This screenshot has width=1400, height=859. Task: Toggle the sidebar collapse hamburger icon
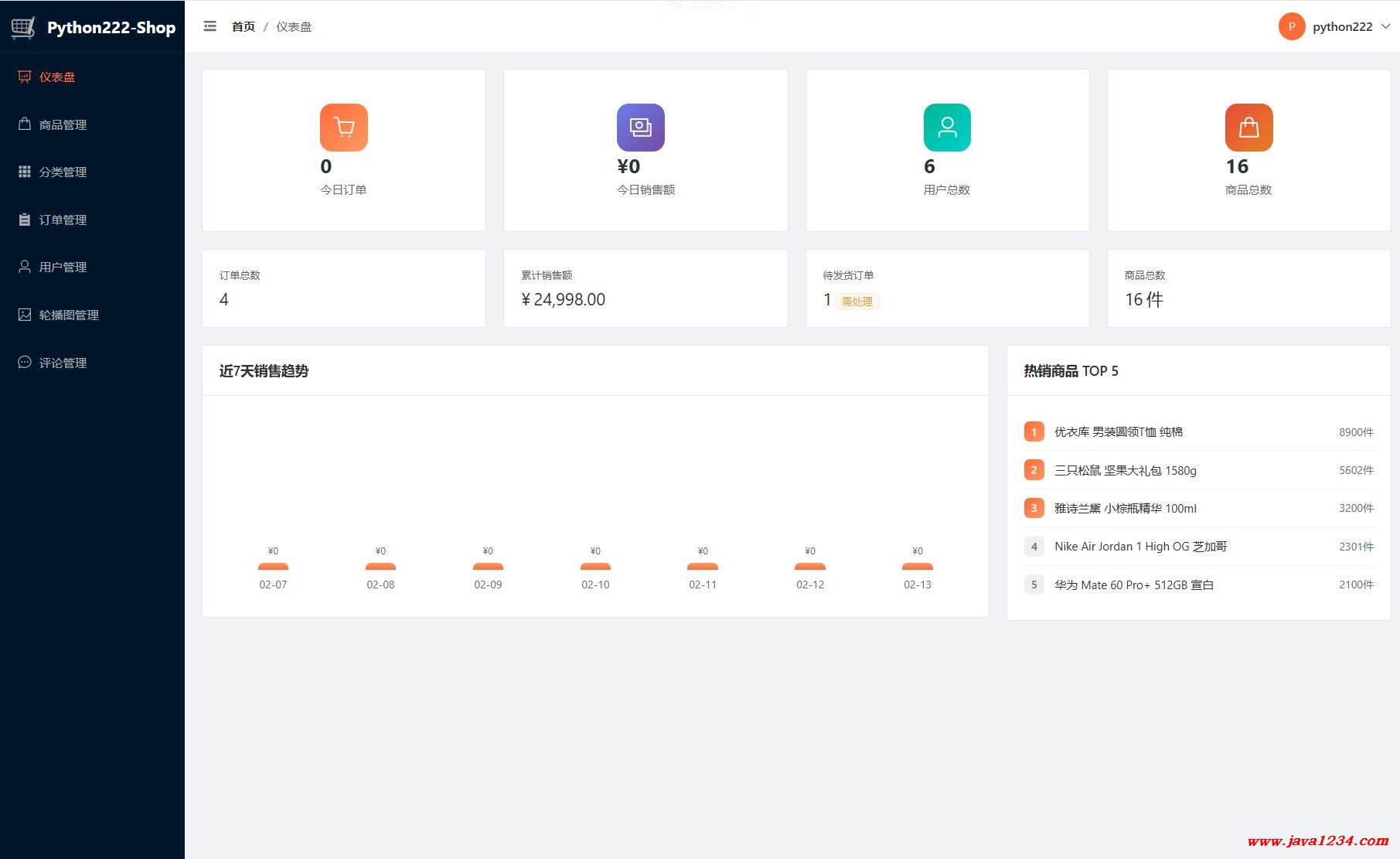coord(209,26)
